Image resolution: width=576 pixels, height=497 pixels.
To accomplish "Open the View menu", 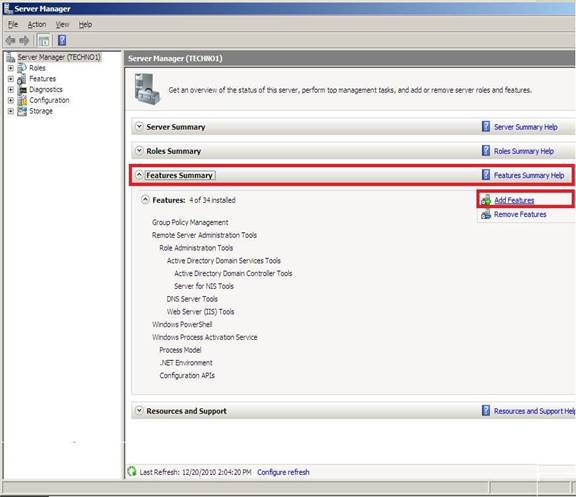I will tap(62, 25).
